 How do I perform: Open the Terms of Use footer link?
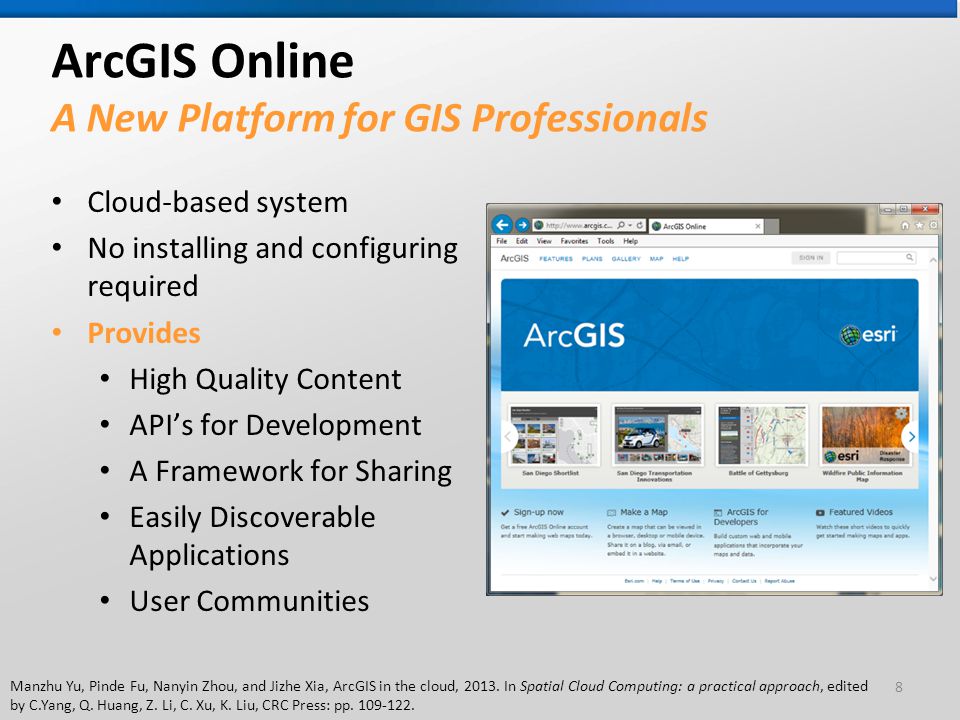click(x=684, y=581)
